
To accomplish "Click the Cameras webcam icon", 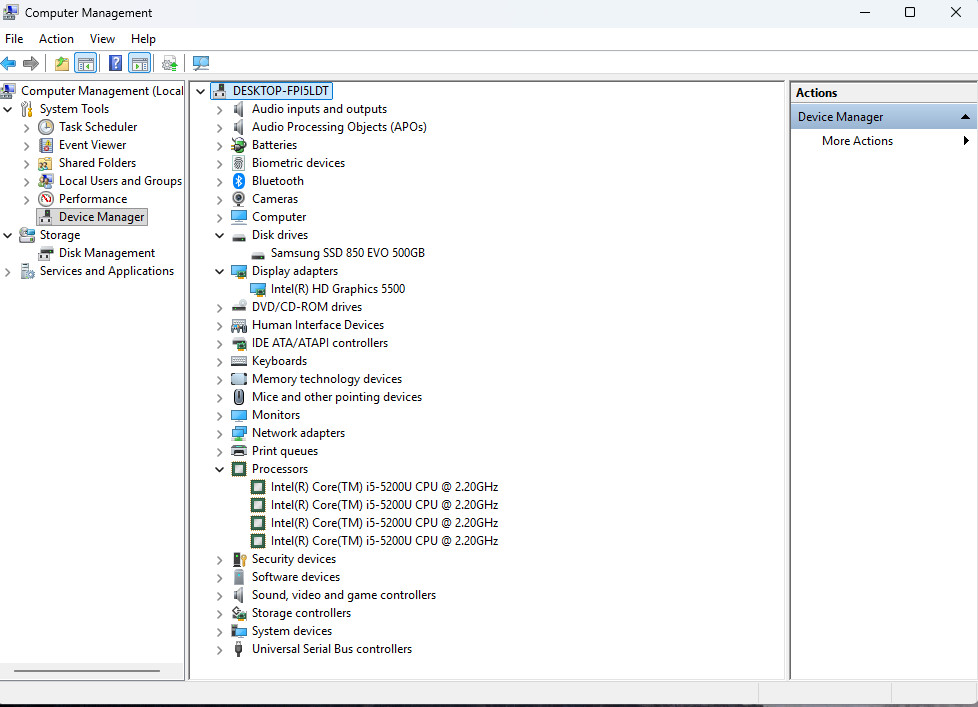I will click(239, 199).
